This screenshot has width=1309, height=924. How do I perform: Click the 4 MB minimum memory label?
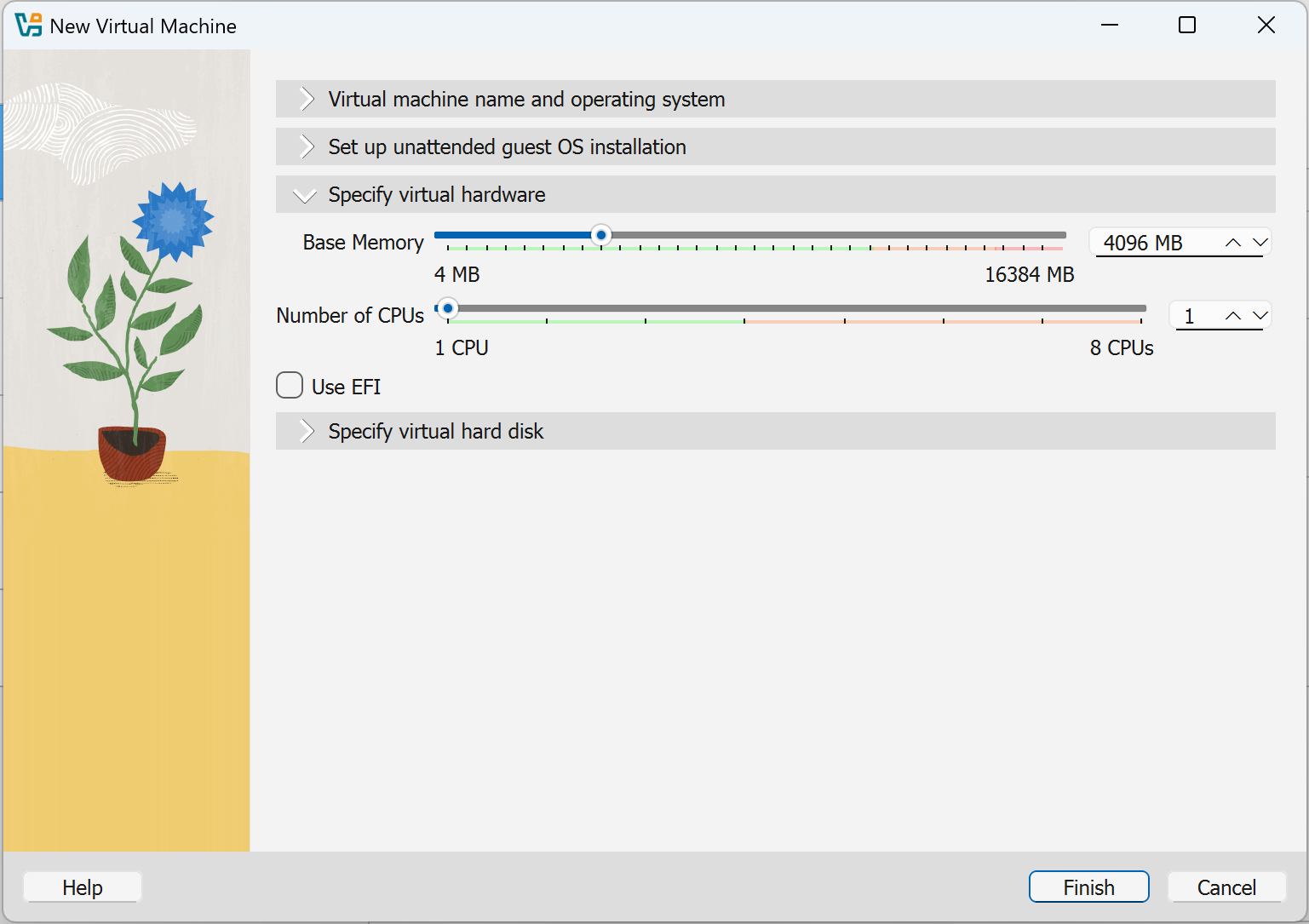[457, 275]
